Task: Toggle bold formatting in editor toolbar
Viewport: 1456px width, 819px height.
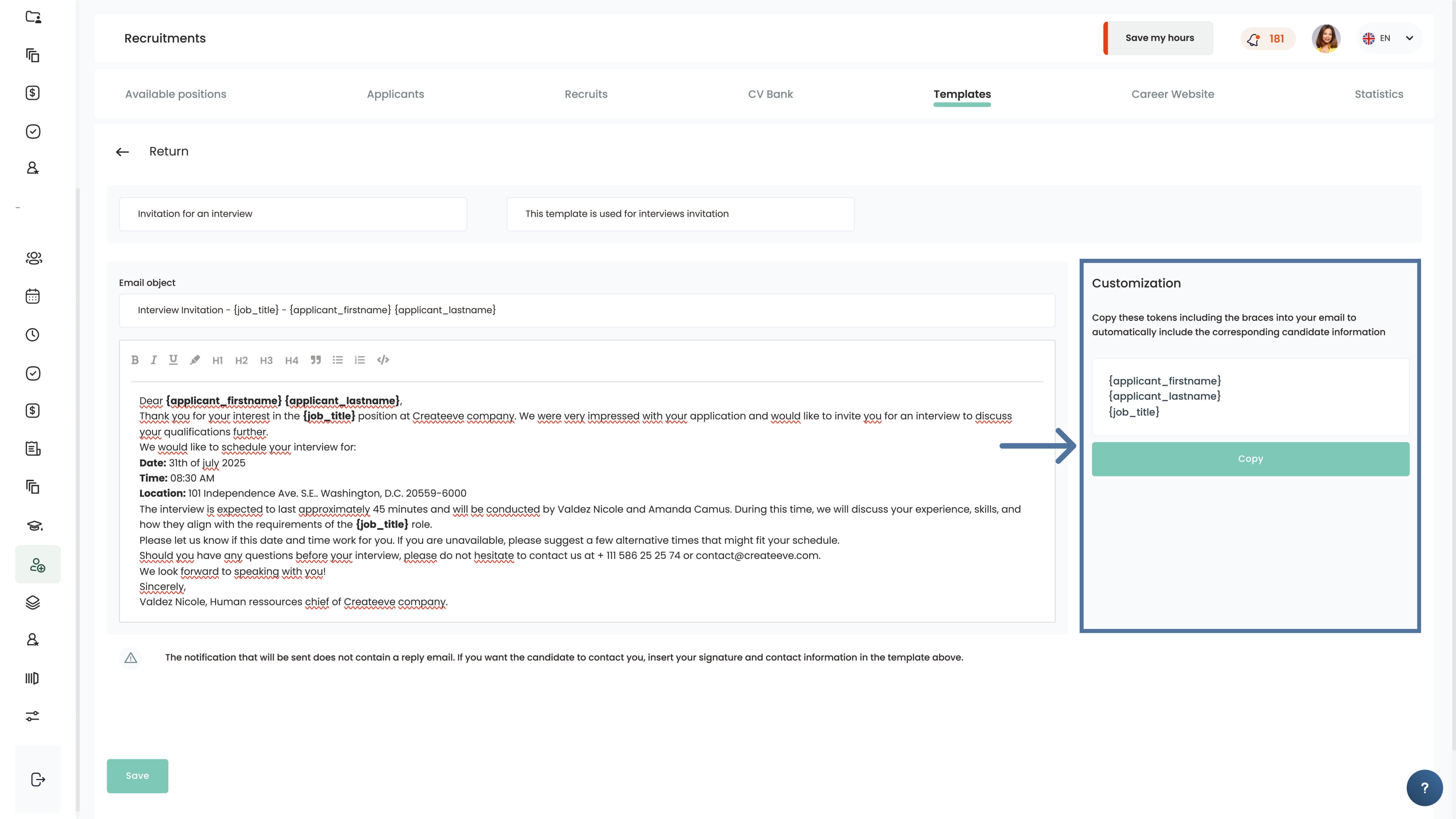Action: (x=135, y=360)
